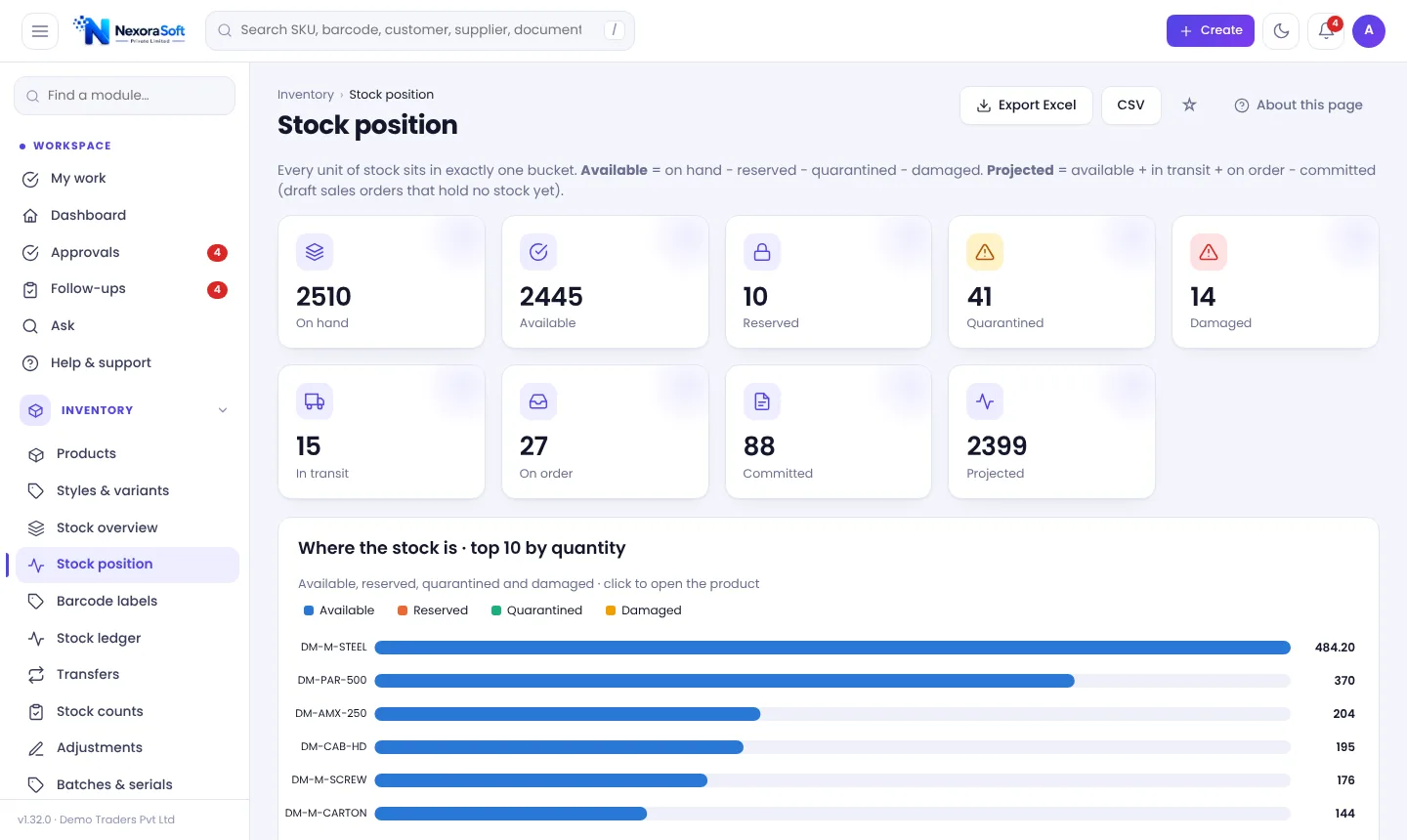The height and width of the screenshot is (840, 1407).
Task: Click the Dashboard home icon
Action: coord(30,216)
